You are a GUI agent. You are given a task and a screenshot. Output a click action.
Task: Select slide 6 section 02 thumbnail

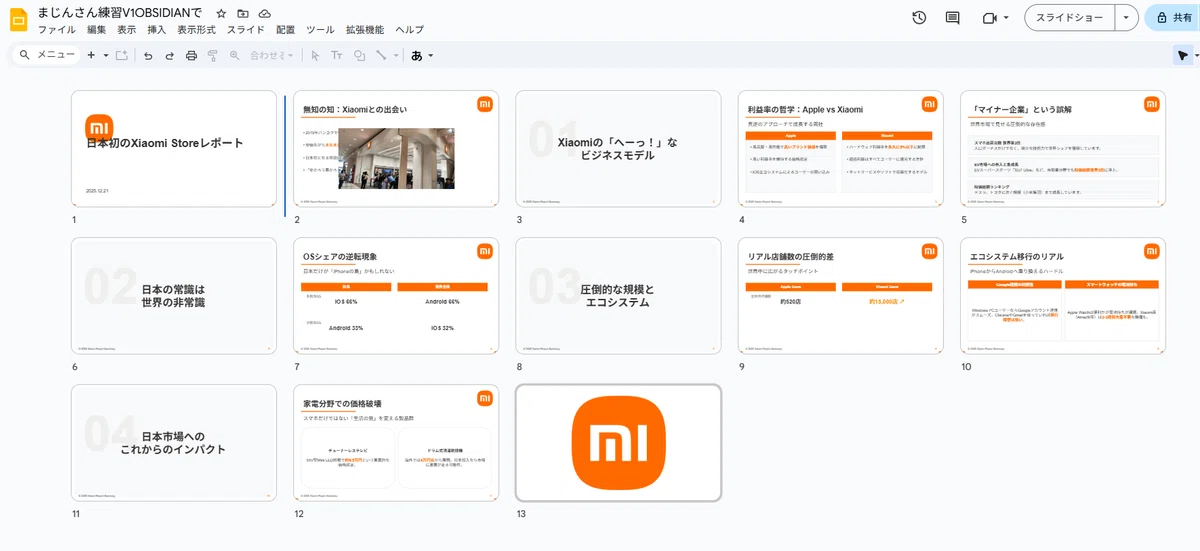click(174, 296)
